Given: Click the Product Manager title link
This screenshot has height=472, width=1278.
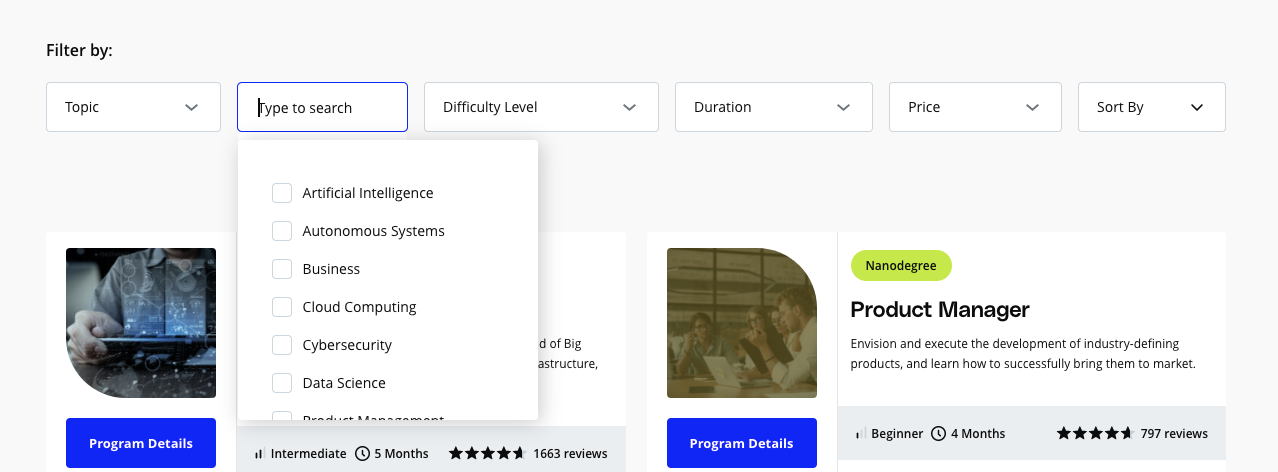Looking at the screenshot, I should 940,309.
